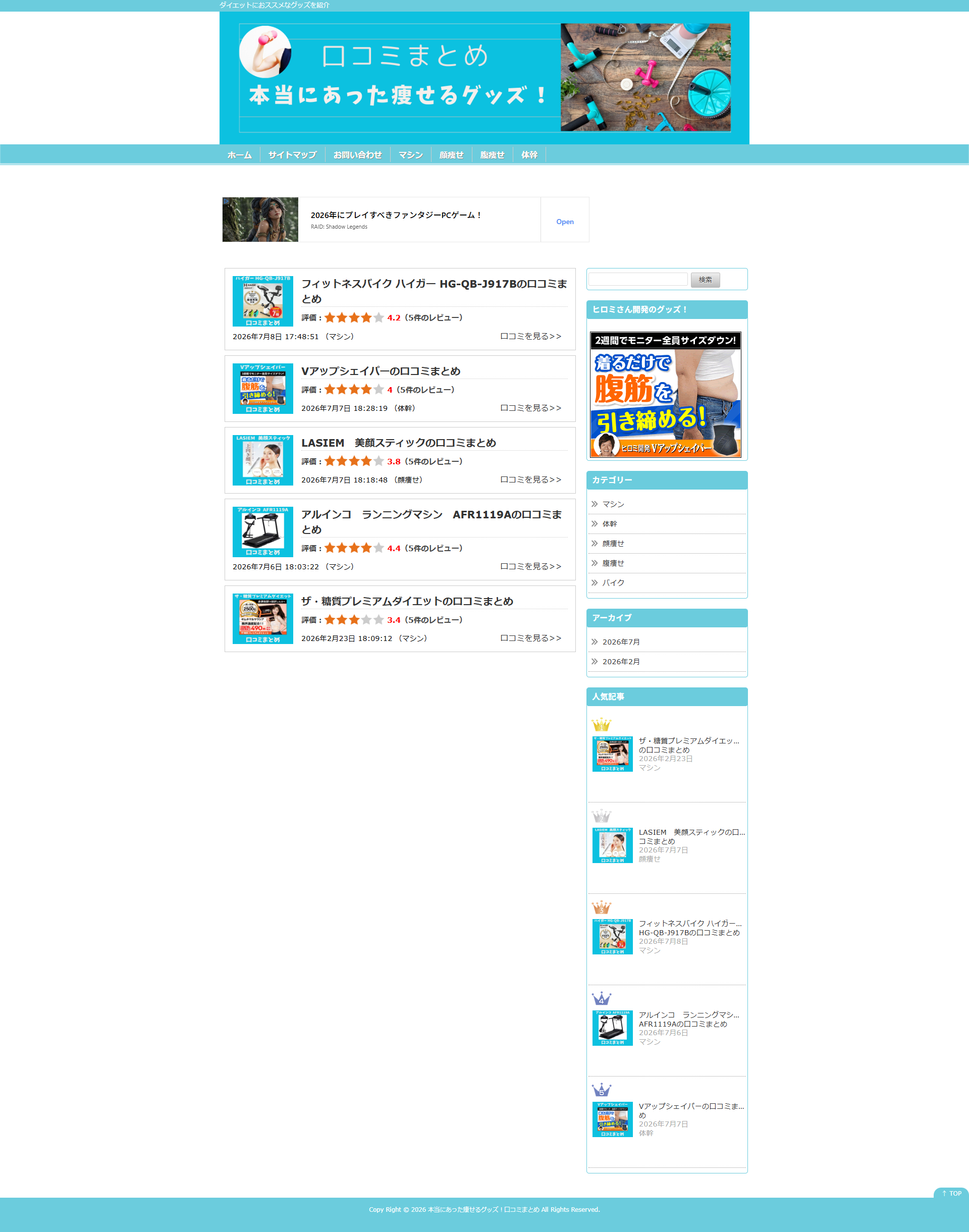Click the sidebar search input field
Image resolution: width=969 pixels, height=1232 pixels.
[638, 279]
